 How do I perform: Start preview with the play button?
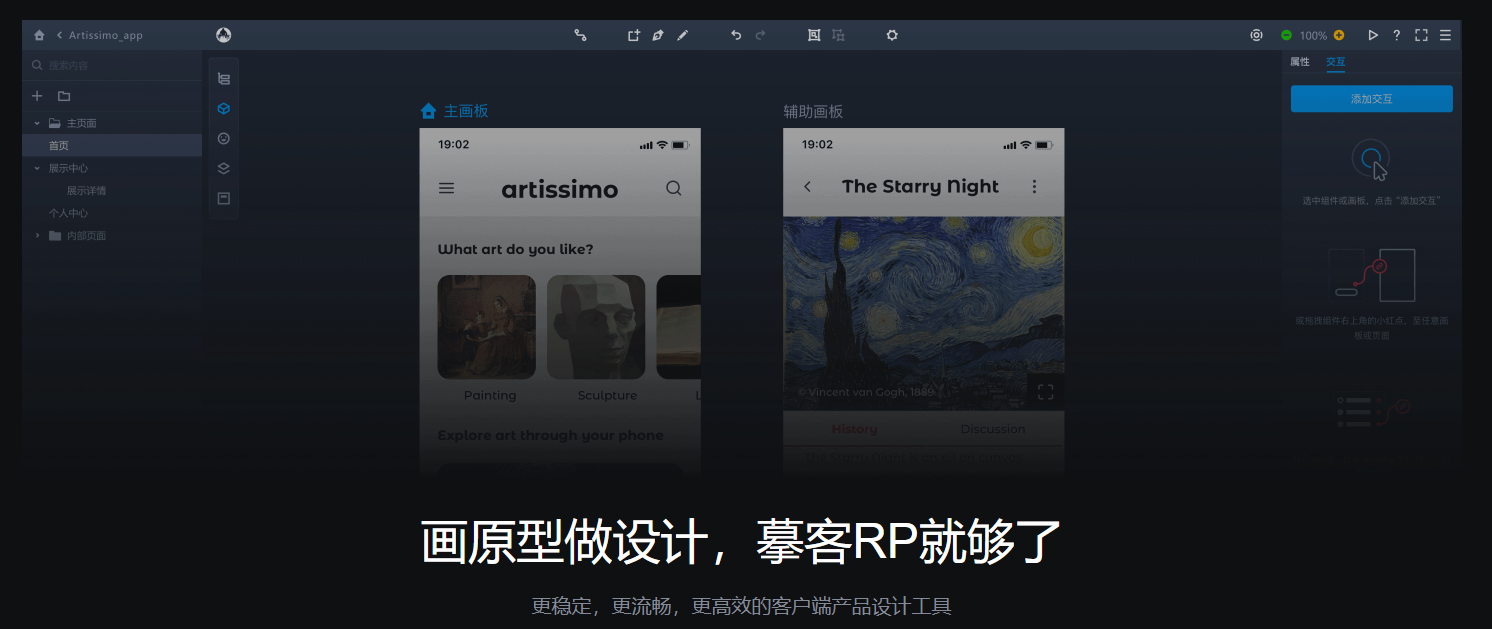[x=1373, y=35]
